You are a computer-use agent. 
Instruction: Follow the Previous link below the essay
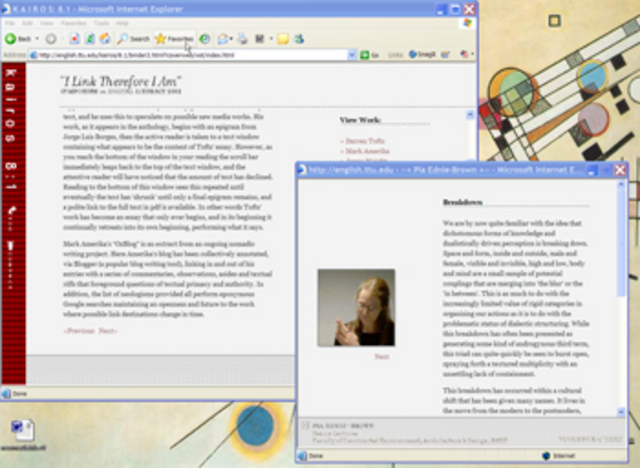(79, 331)
